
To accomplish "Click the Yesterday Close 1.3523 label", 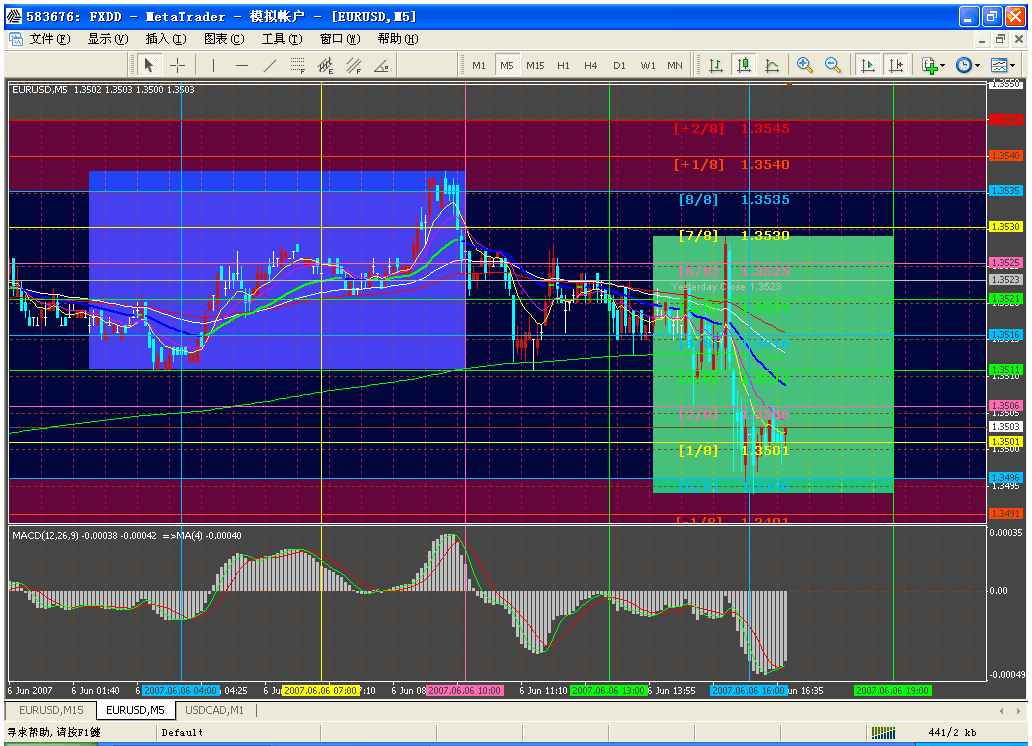I will tap(726, 286).
